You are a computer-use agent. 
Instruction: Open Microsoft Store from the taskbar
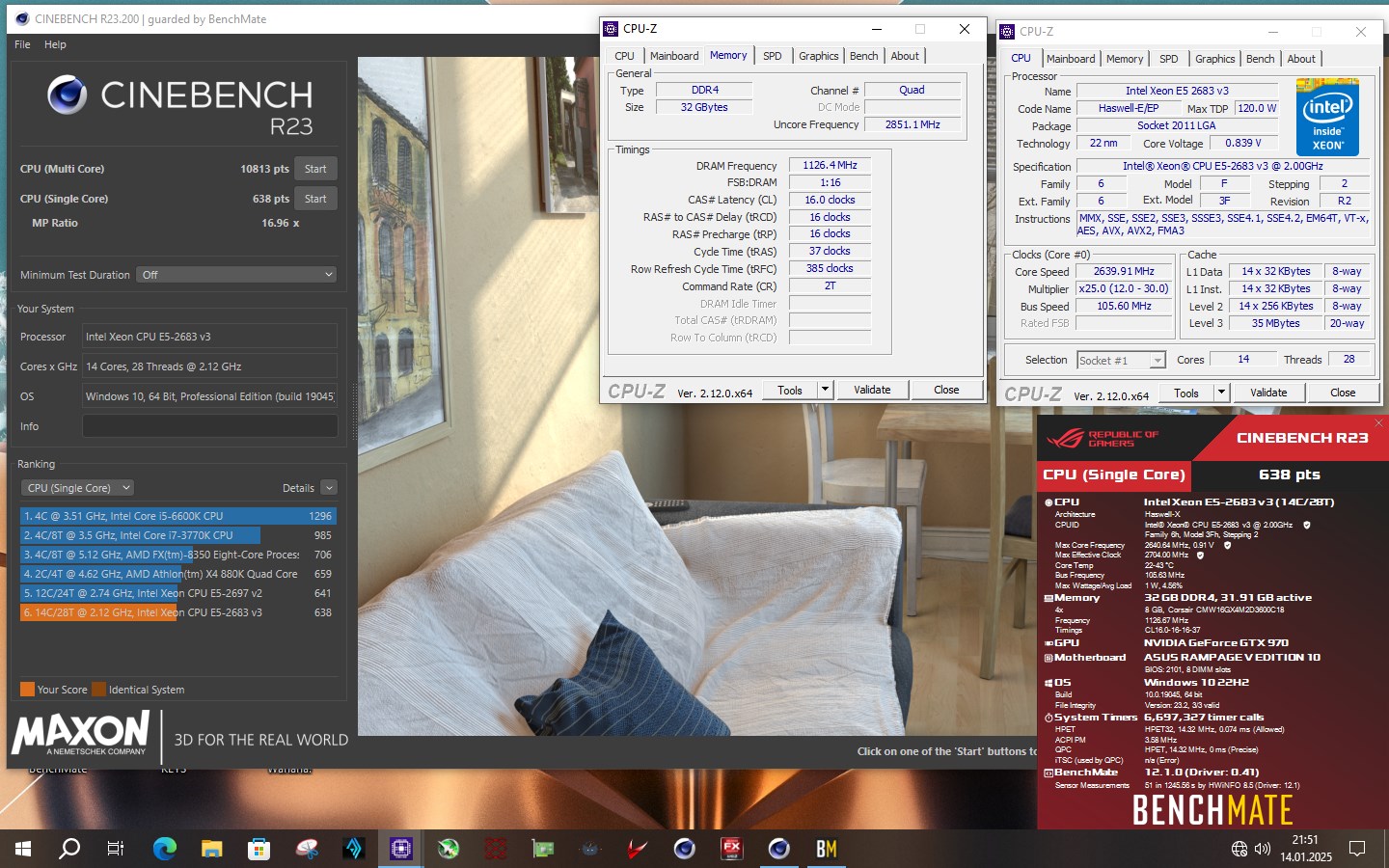coord(259,849)
